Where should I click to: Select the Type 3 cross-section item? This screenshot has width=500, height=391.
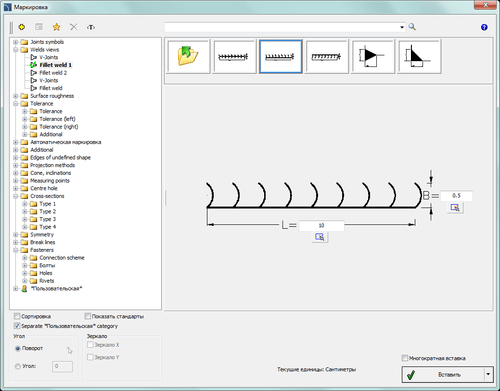point(48,219)
